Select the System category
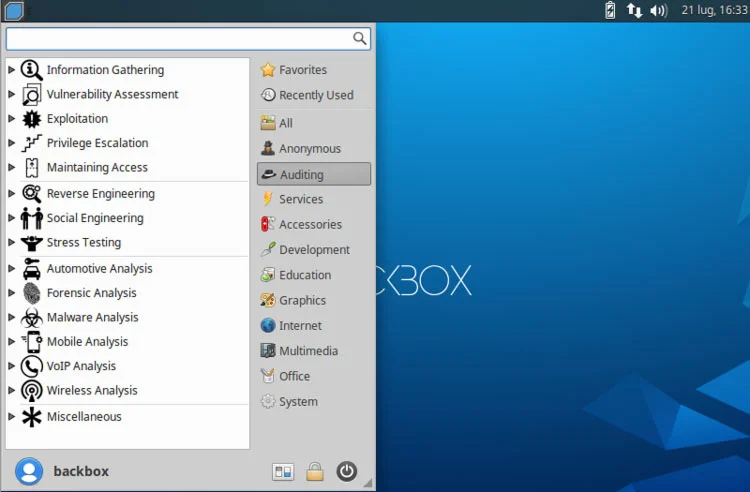 pos(314,402)
